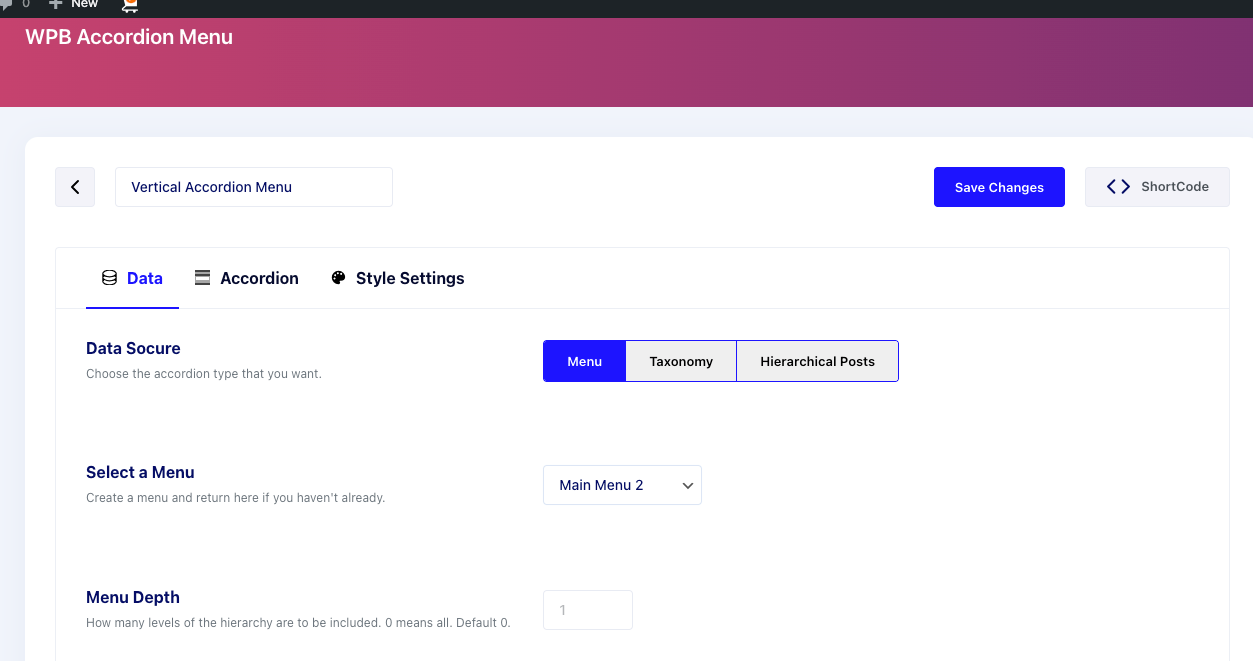Select Menu as data source
1253x661 pixels.
click(x=584, y=361)
